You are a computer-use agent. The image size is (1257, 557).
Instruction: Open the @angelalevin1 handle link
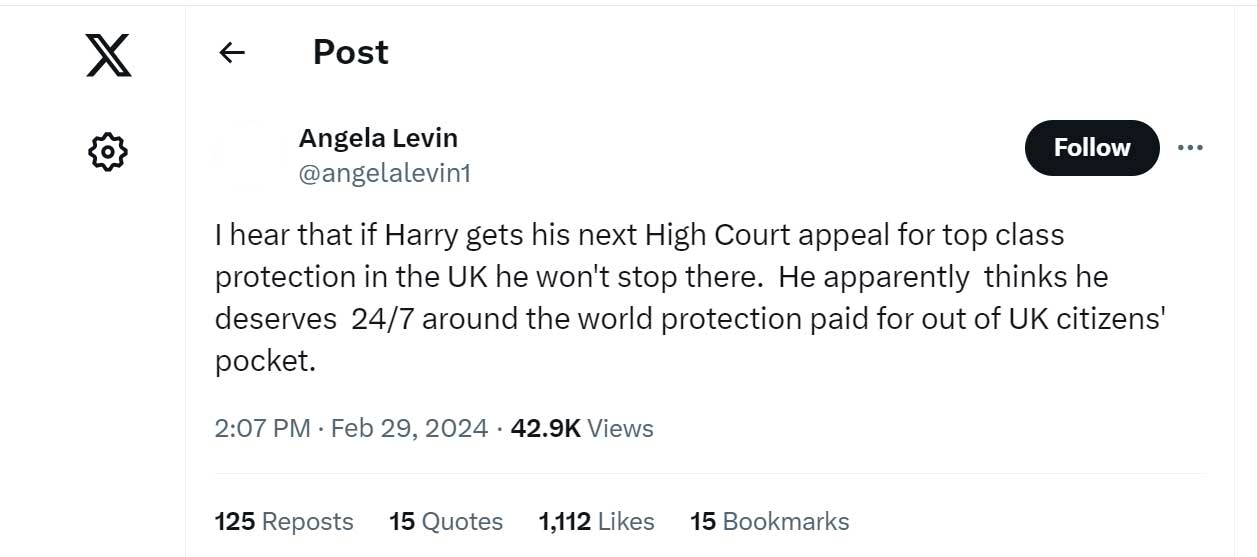click(x=385, y=173)
